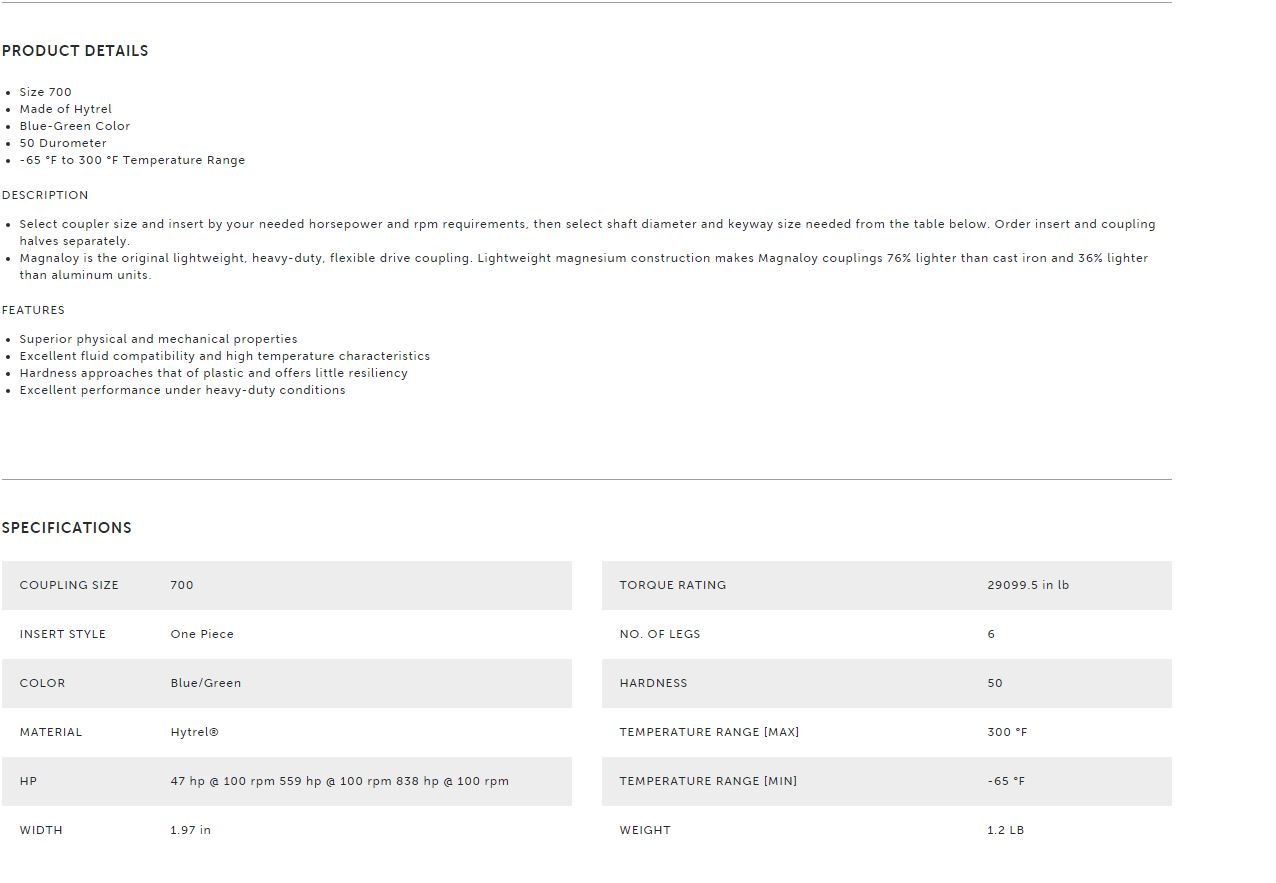Click the TEMPERATURE RANGE [MAX] label

pyautogui.click(x=709, y=732)
